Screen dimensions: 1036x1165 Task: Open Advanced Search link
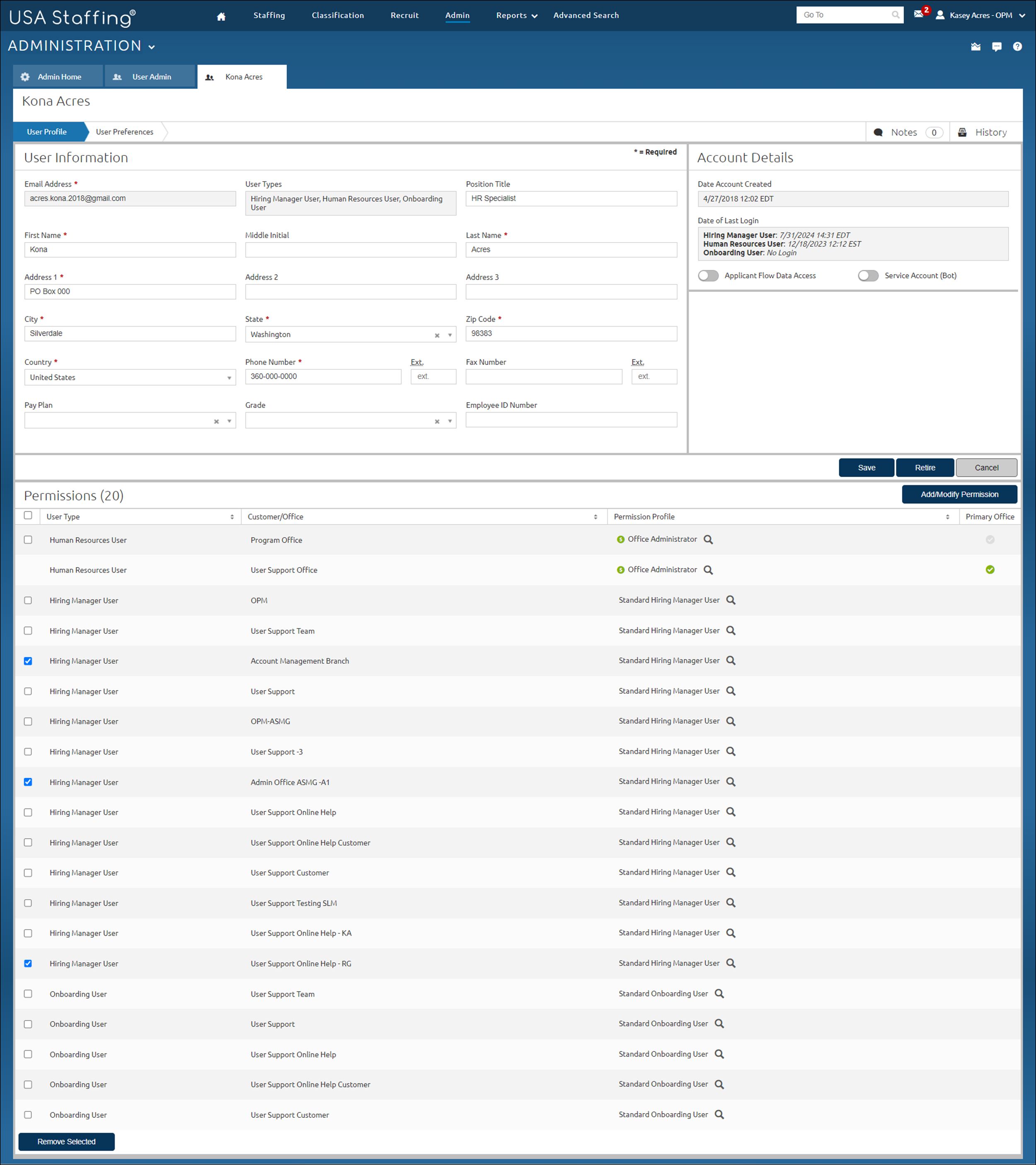click(586, 15)
